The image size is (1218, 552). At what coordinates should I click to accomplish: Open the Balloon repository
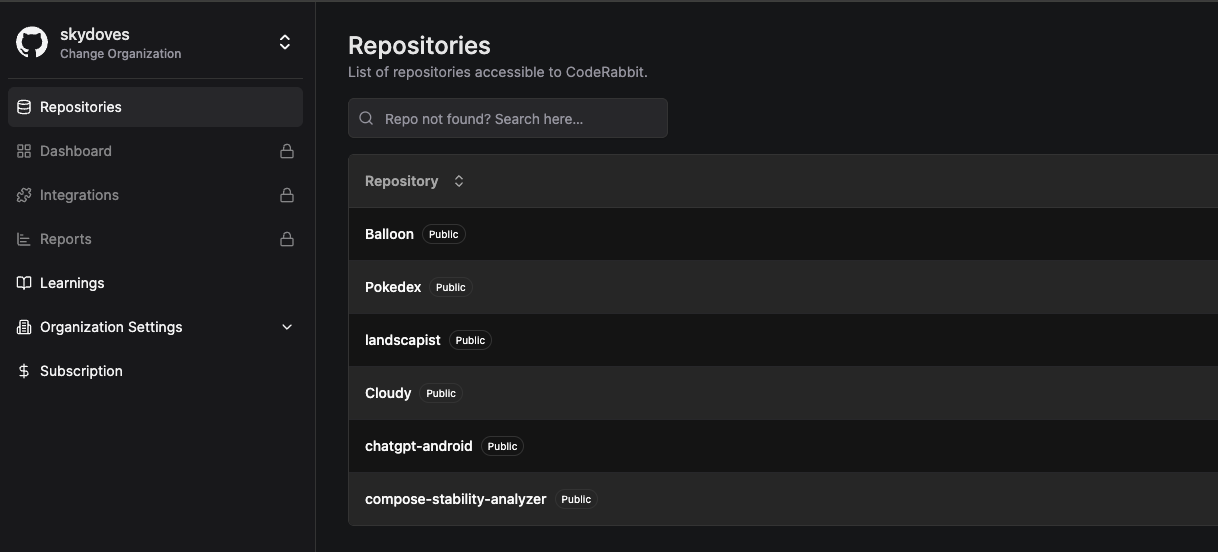(389, 234)
